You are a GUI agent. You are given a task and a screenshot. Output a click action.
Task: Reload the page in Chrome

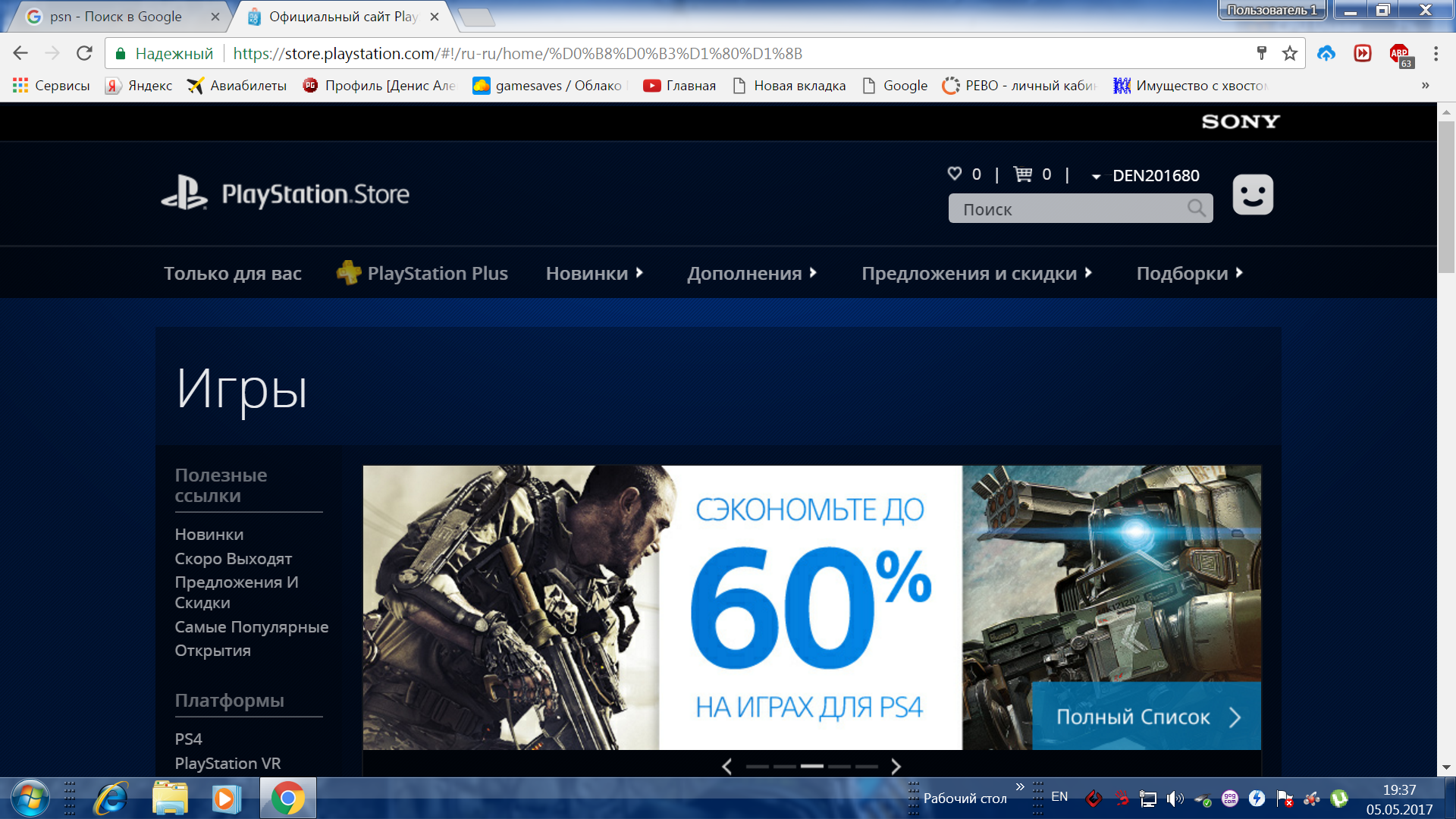(84, 53)
